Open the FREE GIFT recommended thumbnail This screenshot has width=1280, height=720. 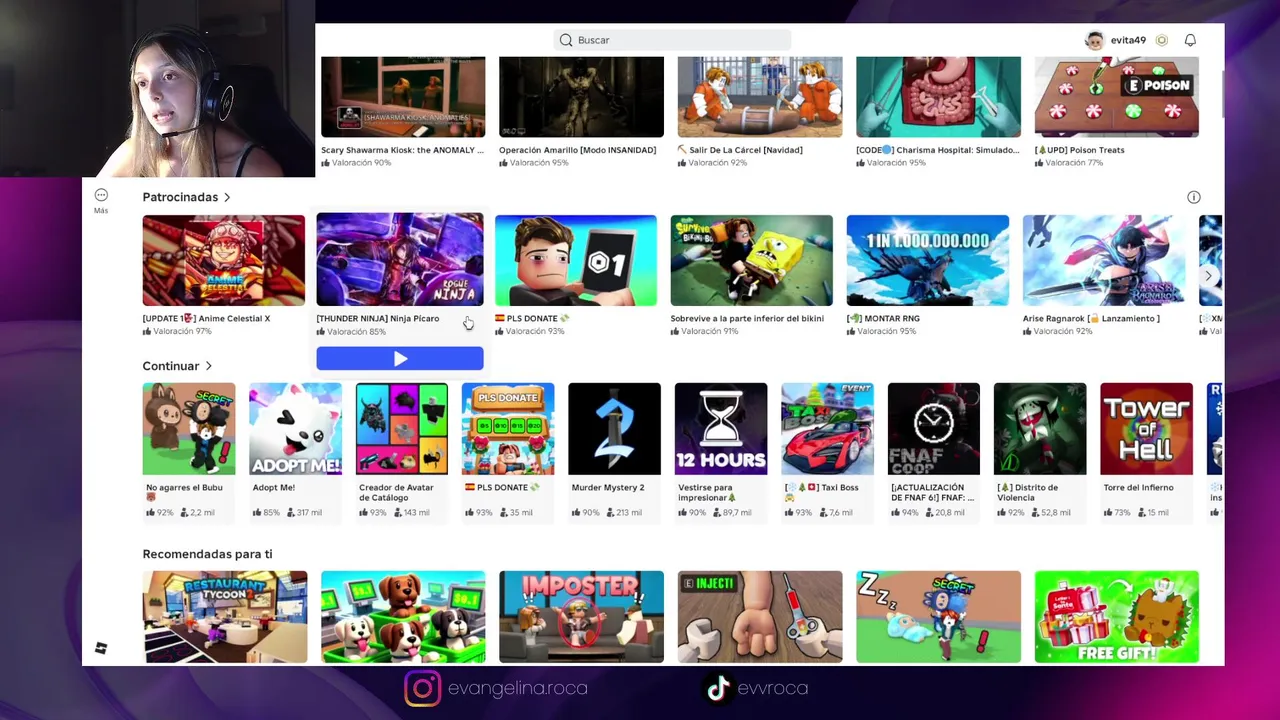1117,617
